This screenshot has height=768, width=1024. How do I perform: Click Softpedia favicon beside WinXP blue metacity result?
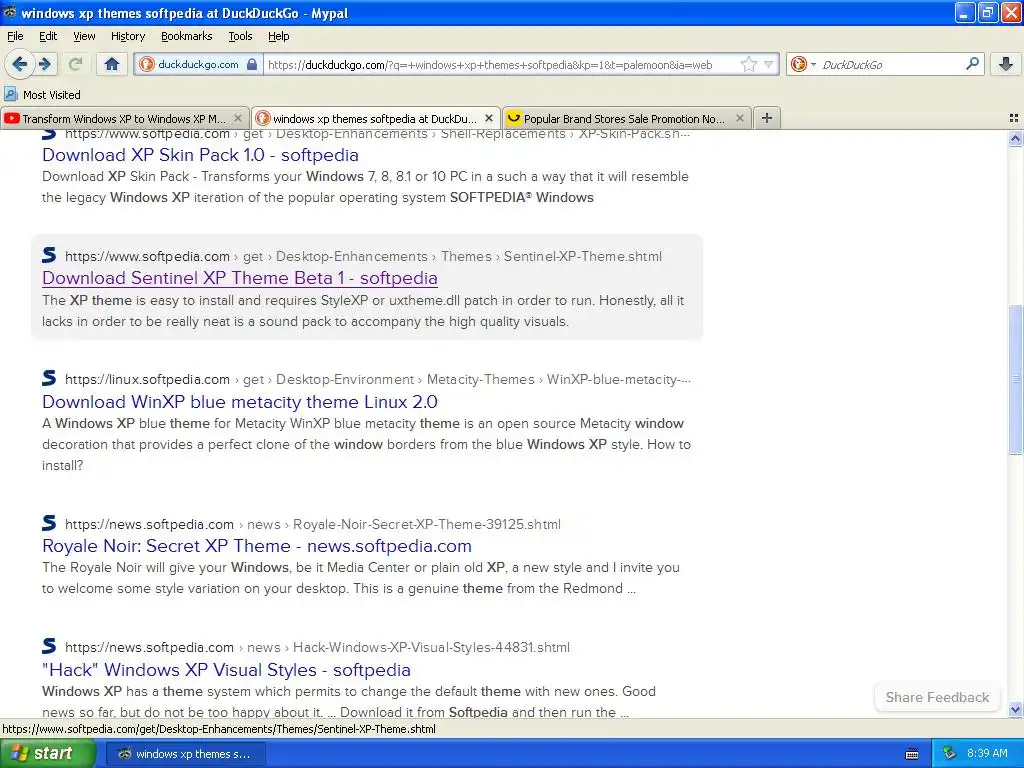pos(49,377)
